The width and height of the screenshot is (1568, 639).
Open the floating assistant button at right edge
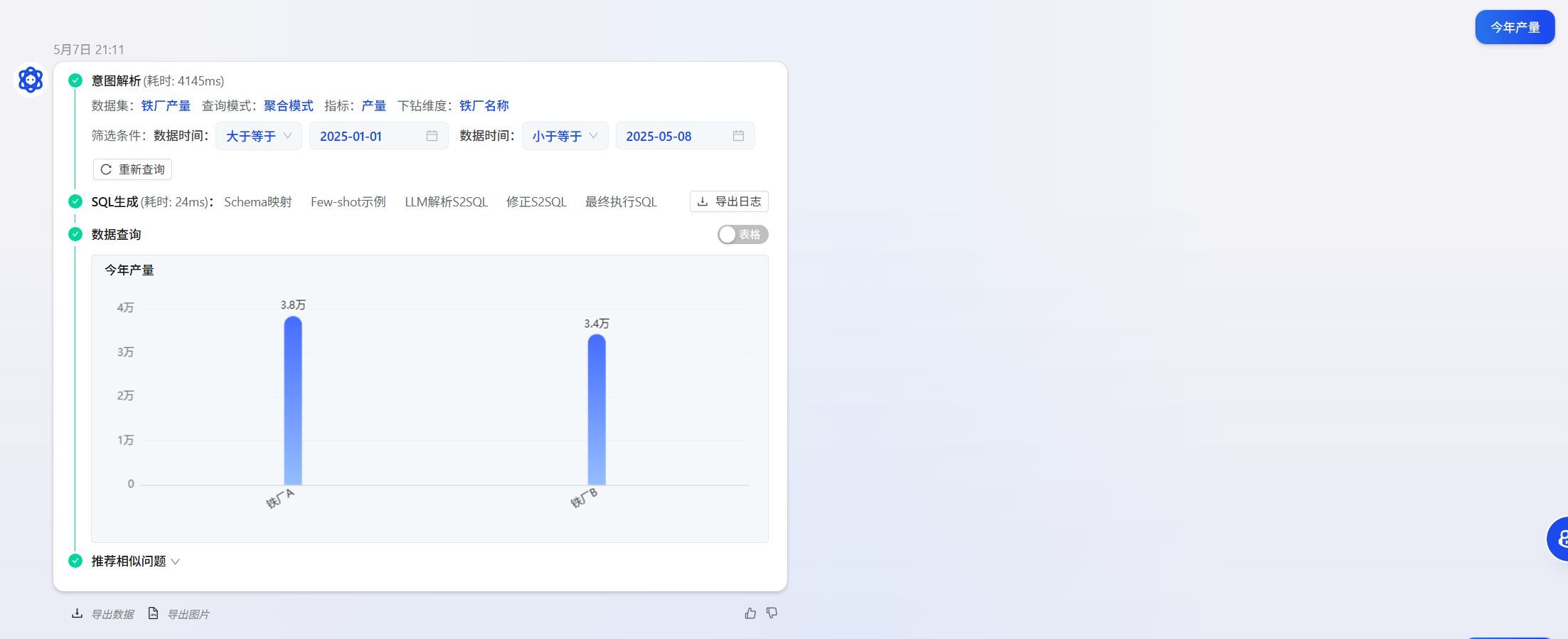coord(1559,539)
